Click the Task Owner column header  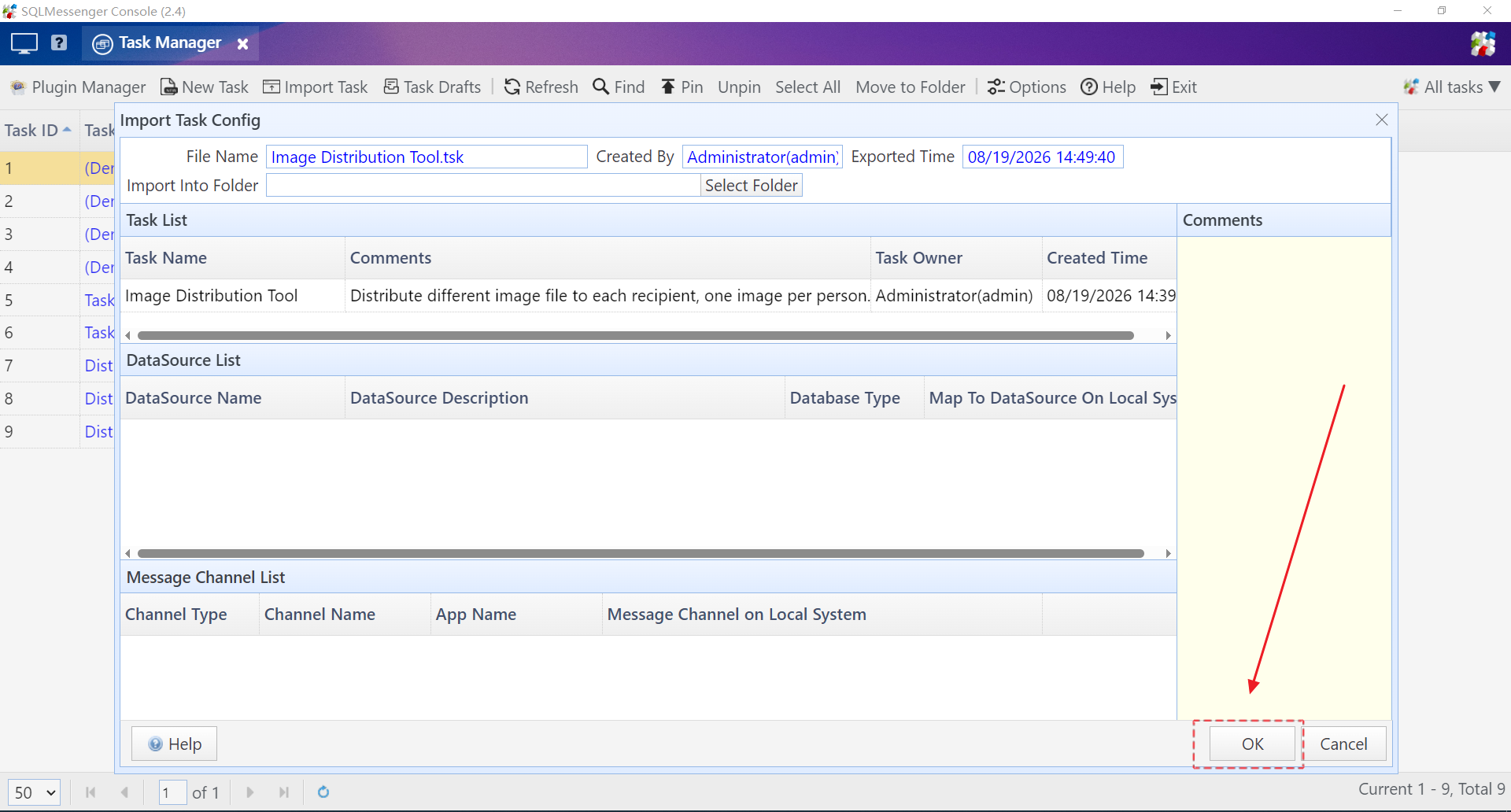(x=956, y=258)
